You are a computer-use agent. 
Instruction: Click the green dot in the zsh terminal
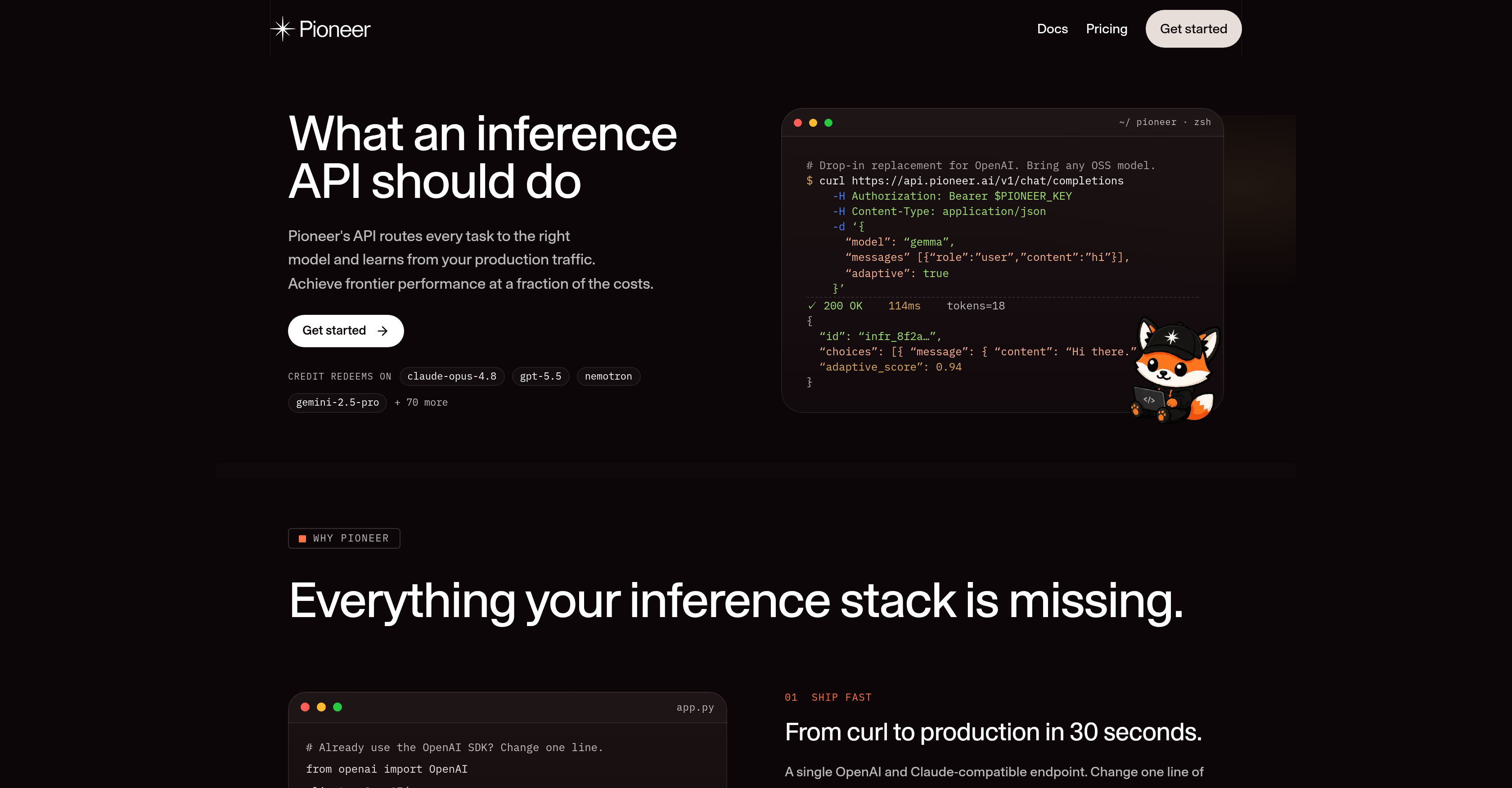point(828,123)
